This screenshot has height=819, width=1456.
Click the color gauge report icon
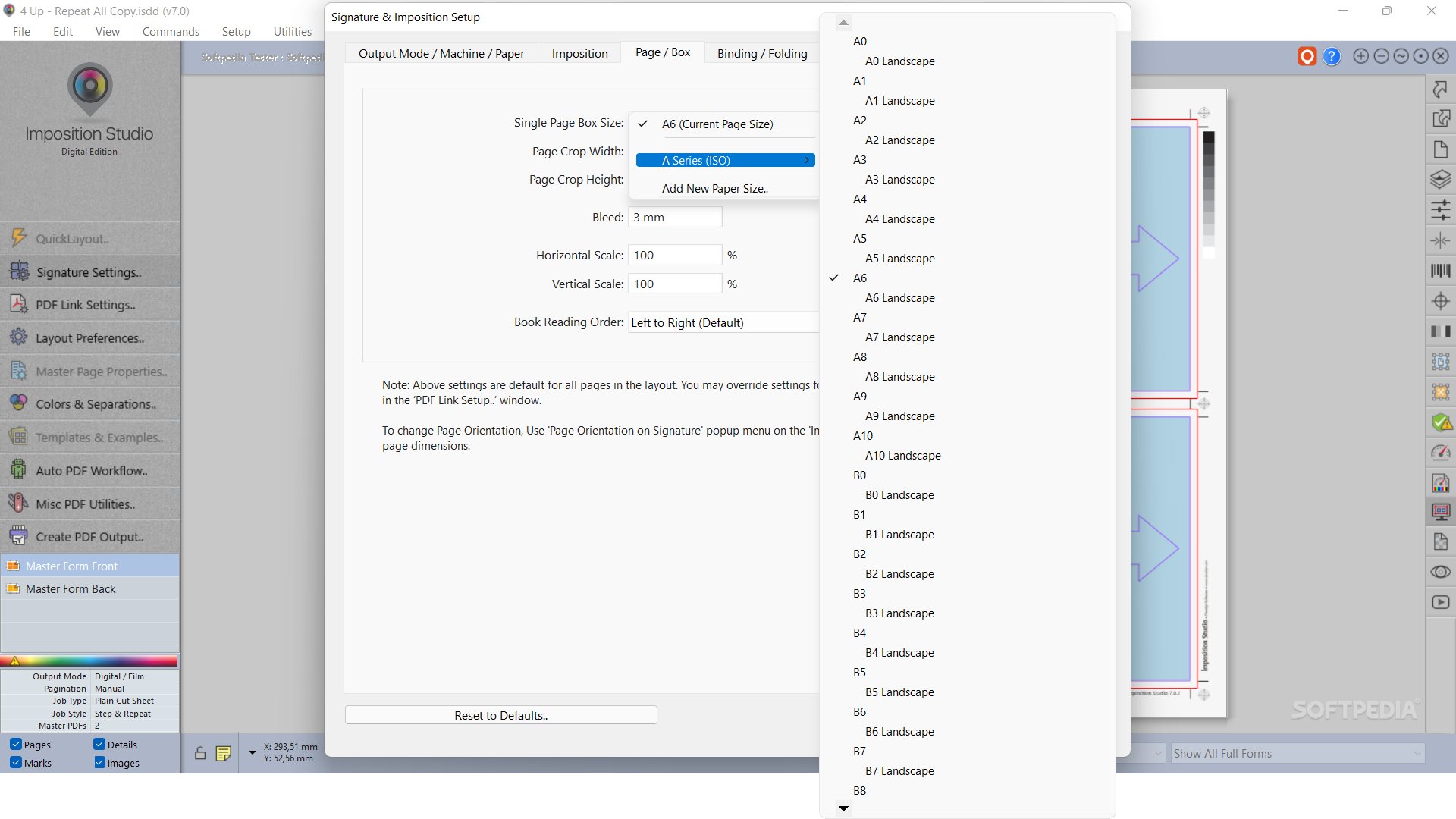coord(1440,483)
